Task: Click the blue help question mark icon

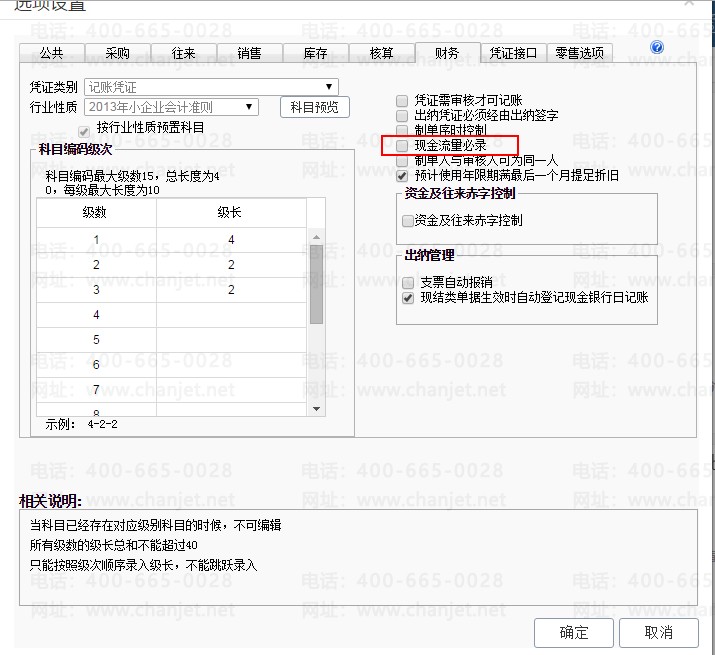Action: coord(657,48)
